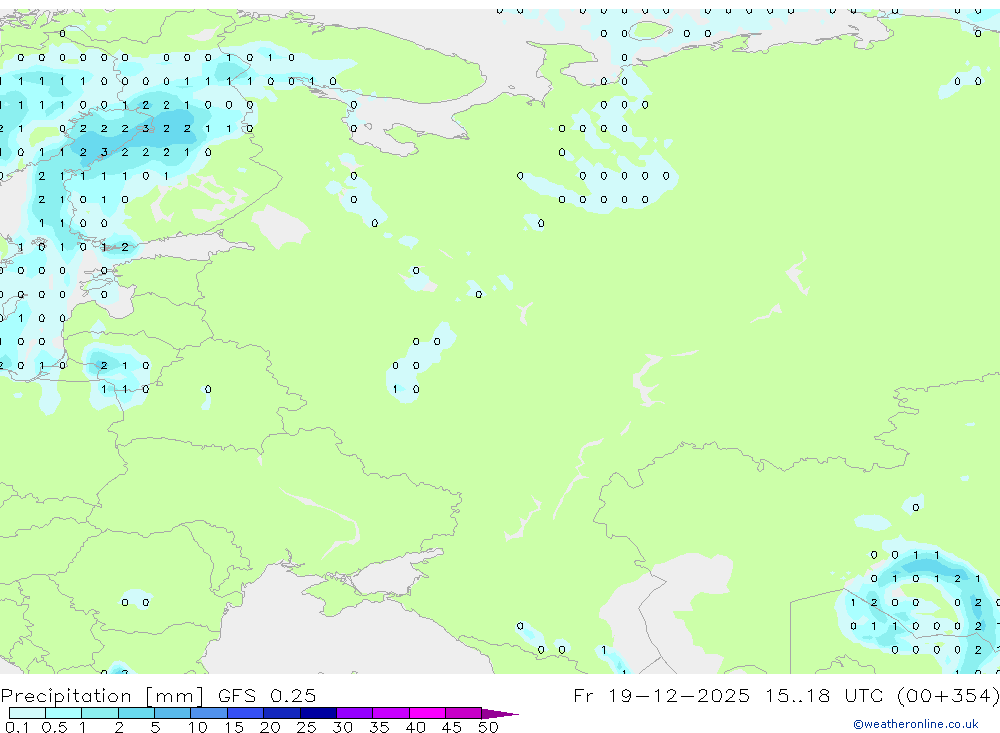The image size is (1000, 733).
Task: Click the '40' legend scale label
Action: (415, 727)
